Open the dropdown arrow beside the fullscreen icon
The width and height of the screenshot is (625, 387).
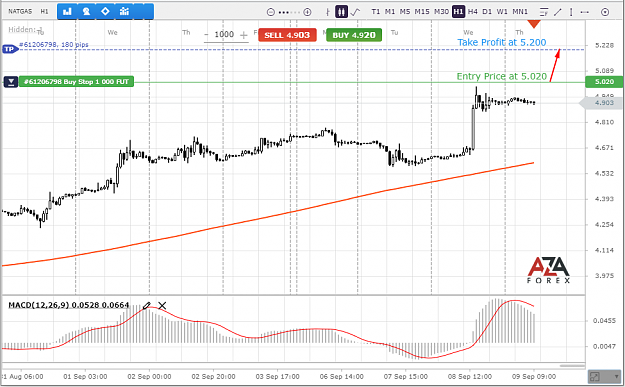click(617, 377)
